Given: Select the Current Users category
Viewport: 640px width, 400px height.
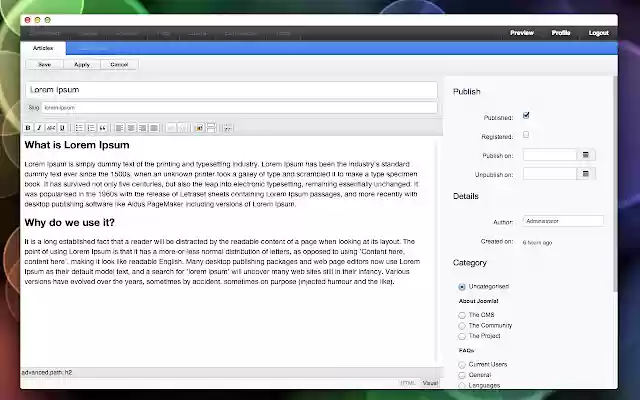Looking at the screenshot, I should [x=462, y=364].
